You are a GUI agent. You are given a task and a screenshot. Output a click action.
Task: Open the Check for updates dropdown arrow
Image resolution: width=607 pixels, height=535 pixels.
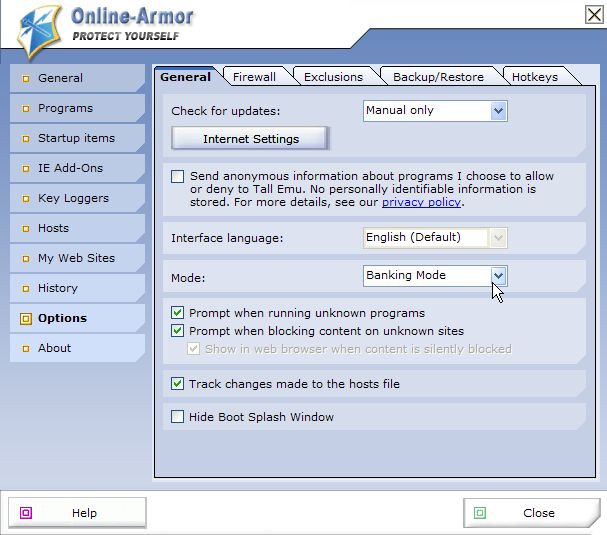click(499, 111)
